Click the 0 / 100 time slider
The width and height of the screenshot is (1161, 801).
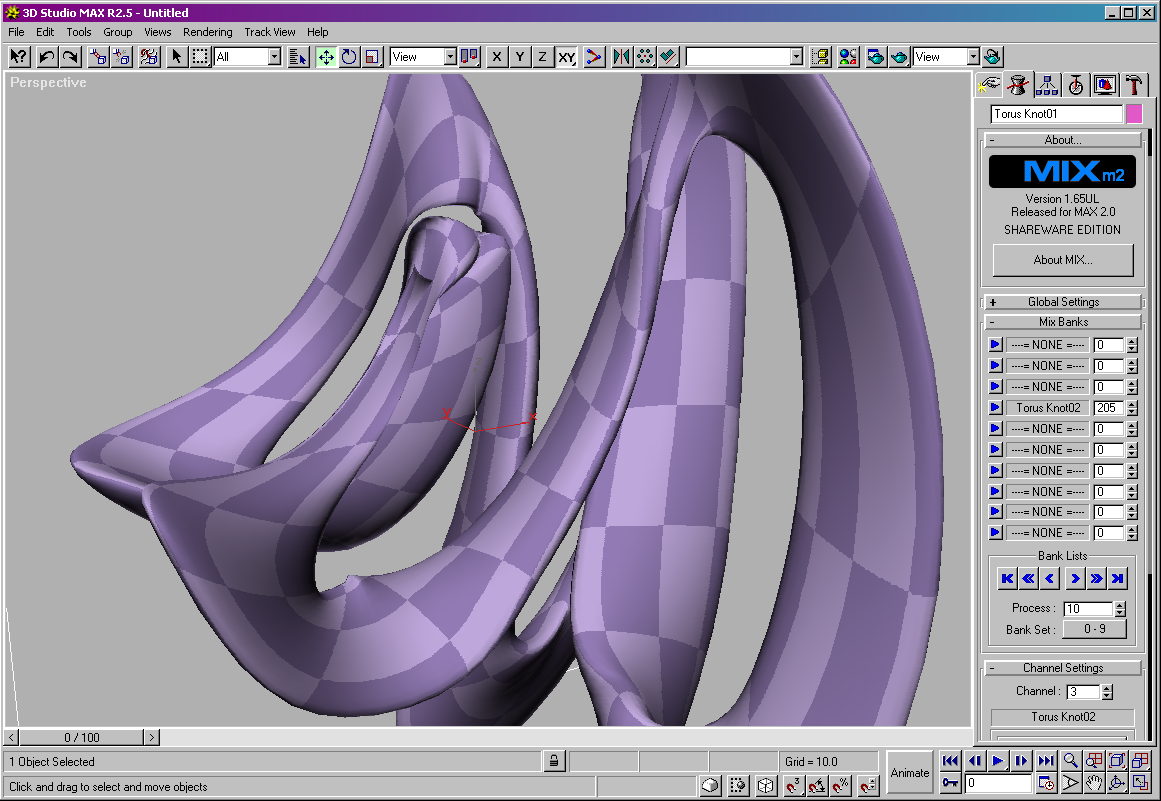(x=81, y=737)
